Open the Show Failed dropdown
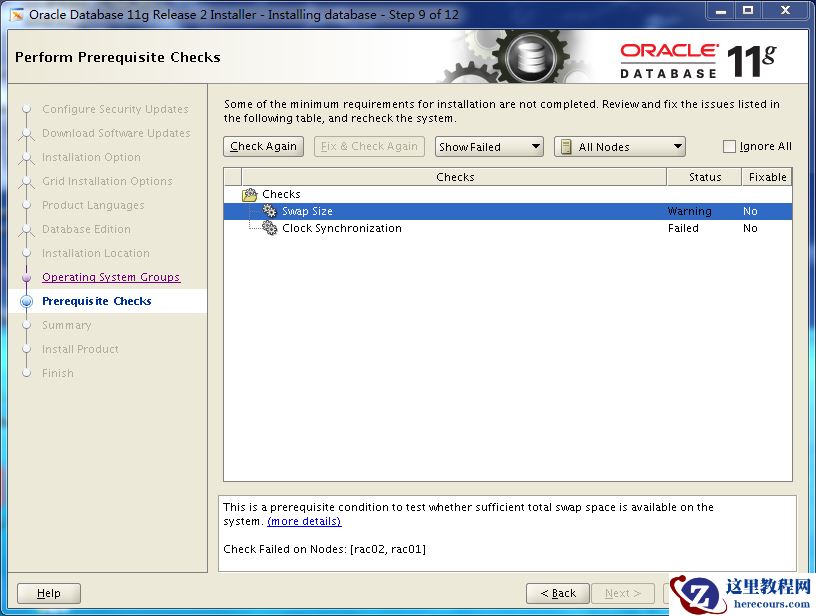Image resolution: width=816 pixels, height=616 pixels. [489, 147]
